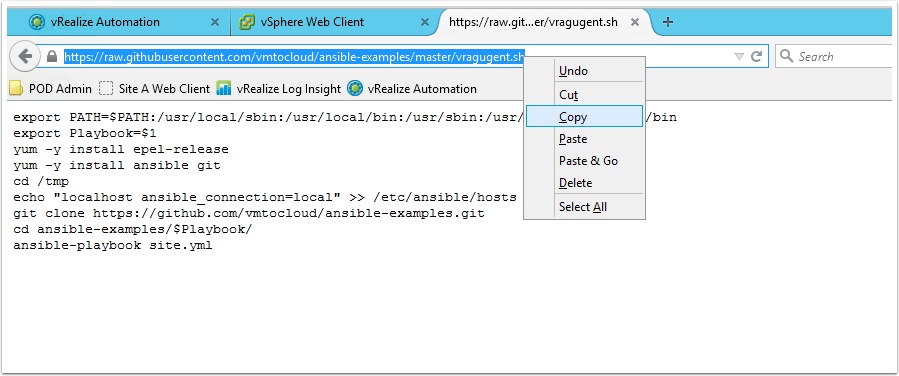Image resolution: width=899 pixels, height=376 pixels.
Task: Close the vSphere Web Client tab
Action: click(425, 22)
